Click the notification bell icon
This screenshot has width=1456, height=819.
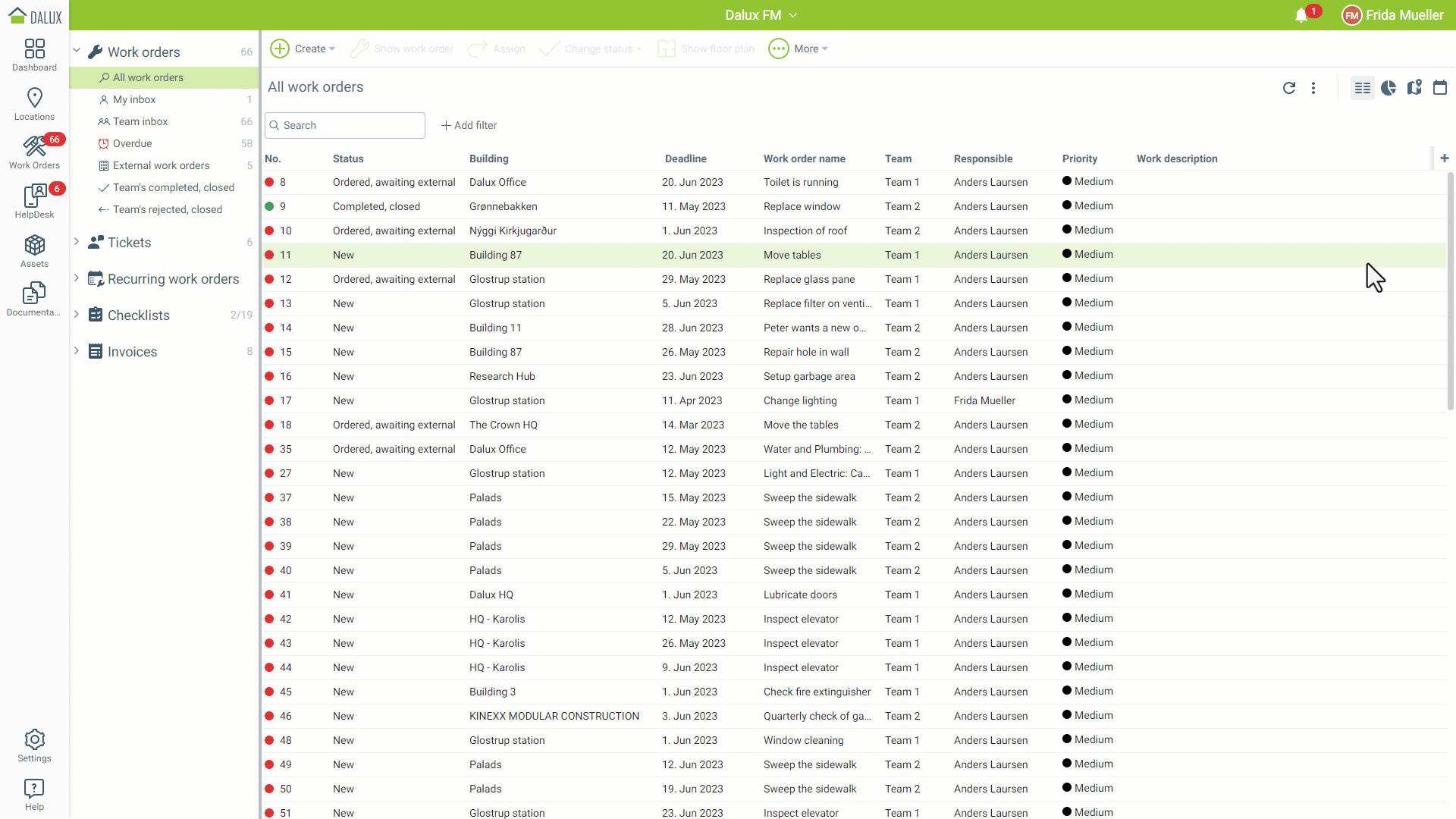click(1301, 15)
